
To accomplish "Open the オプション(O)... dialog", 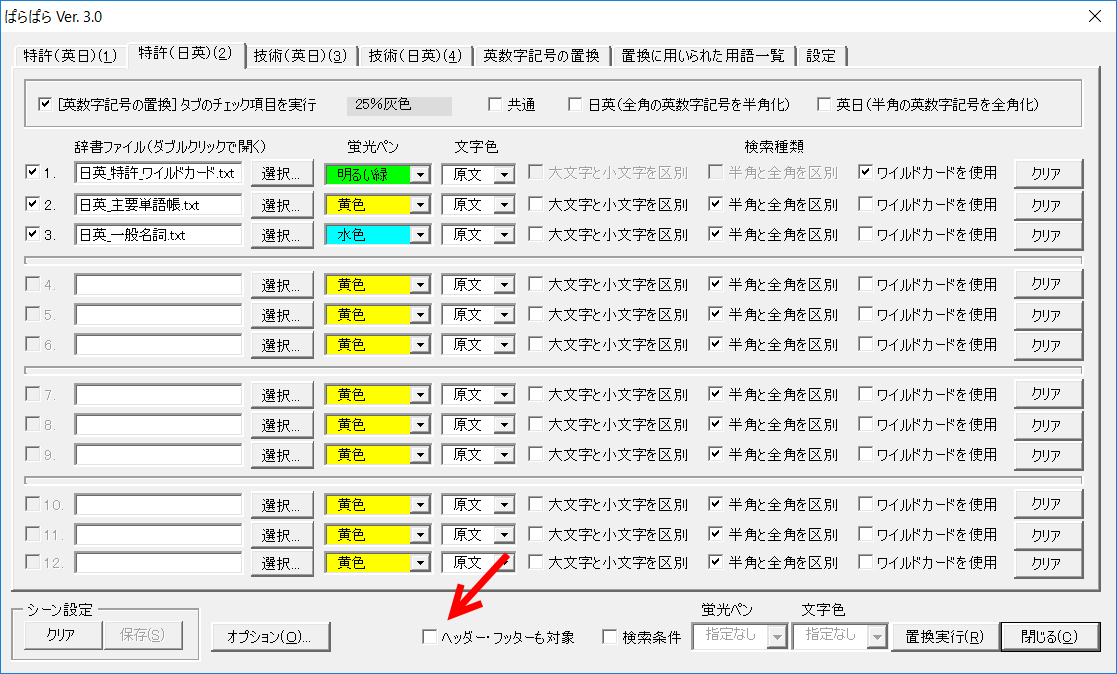I will (x=269, y=637).
